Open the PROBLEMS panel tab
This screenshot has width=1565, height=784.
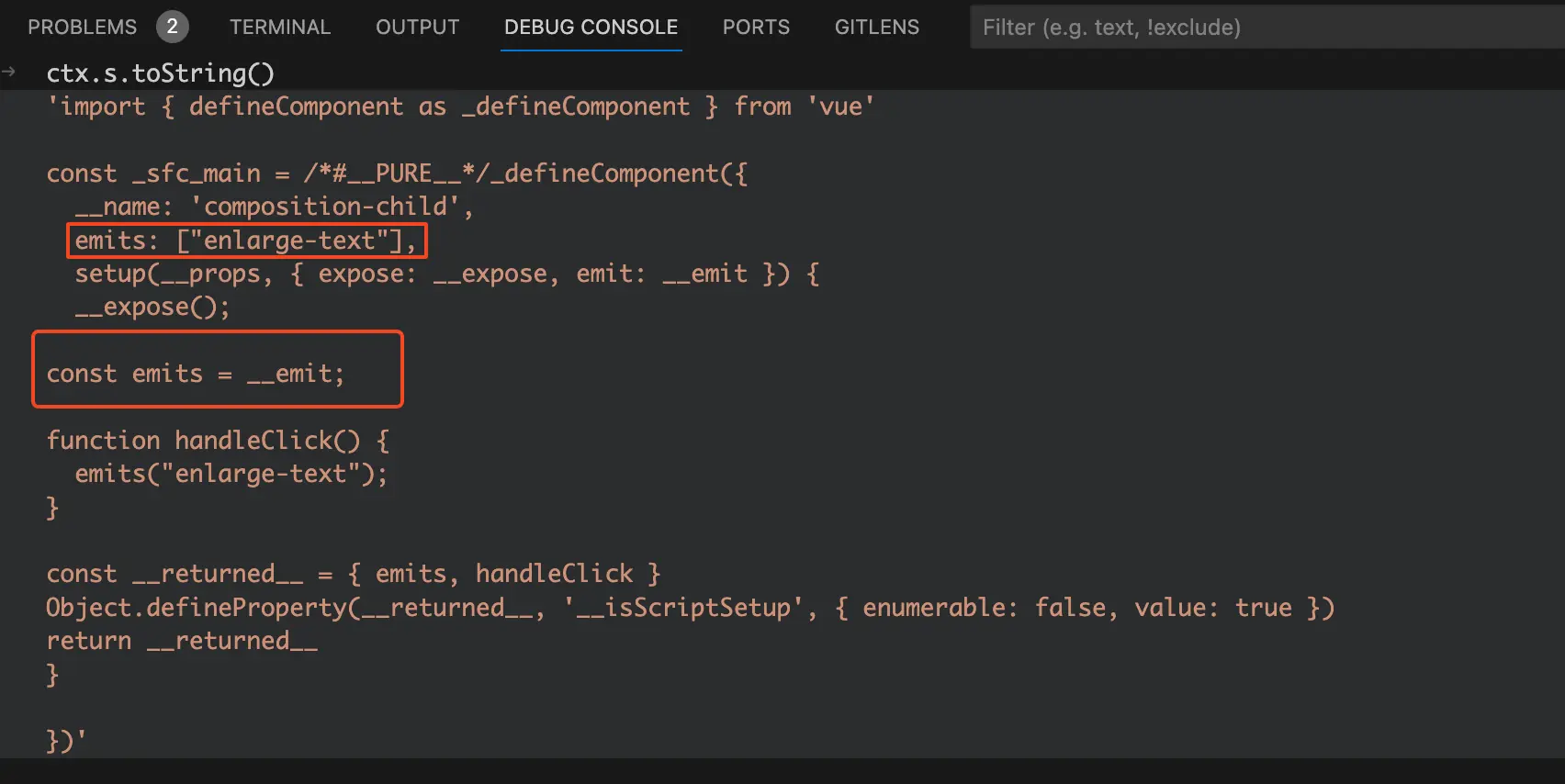(x=82, y=27)
